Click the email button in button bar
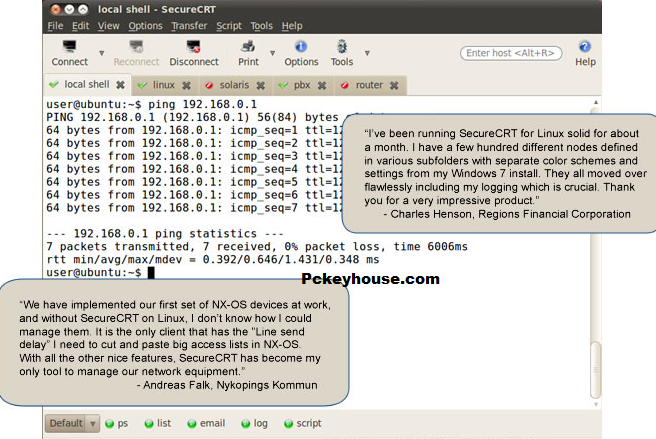Viewport: 656px width, 439px height. pyautogui.click(x=206, y=424)
